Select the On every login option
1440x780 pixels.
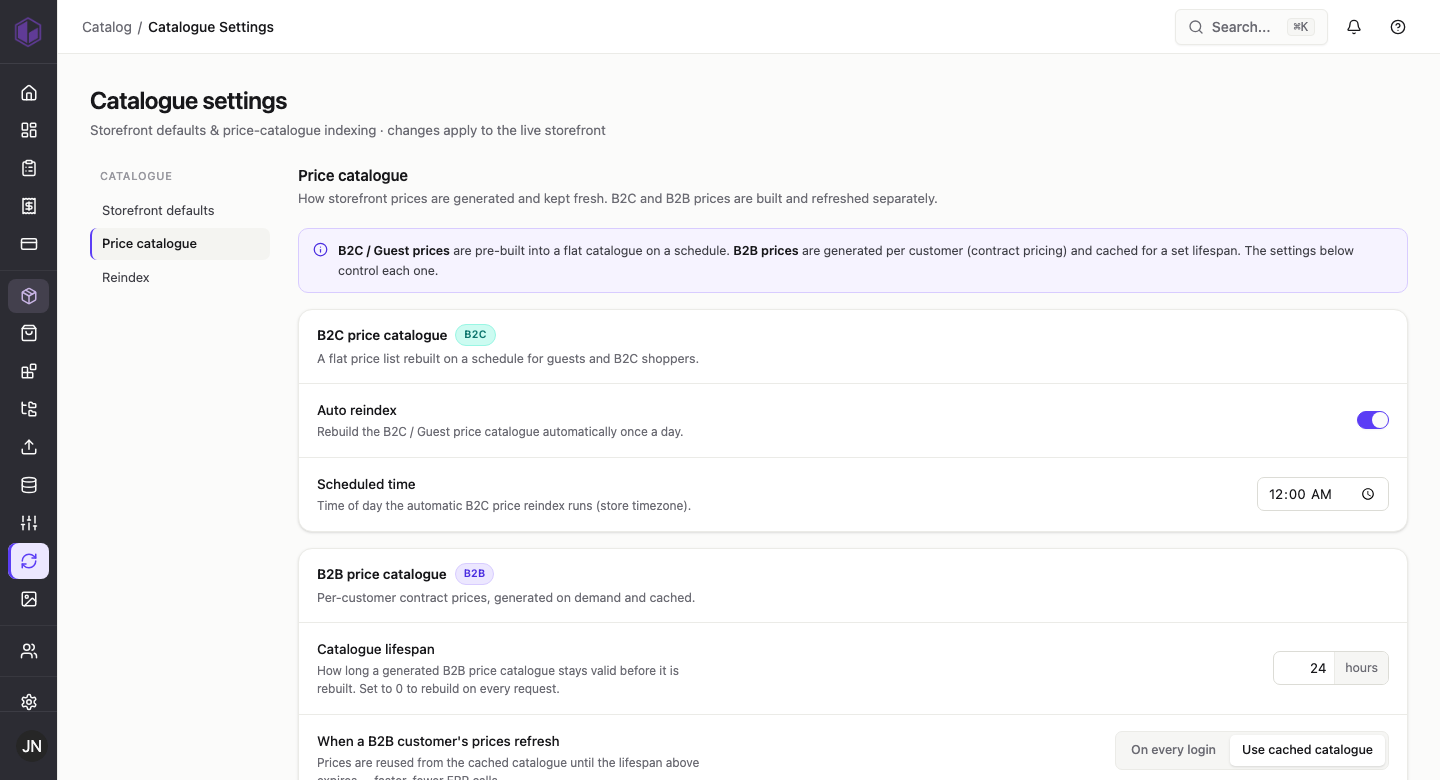click(1173, 750)
